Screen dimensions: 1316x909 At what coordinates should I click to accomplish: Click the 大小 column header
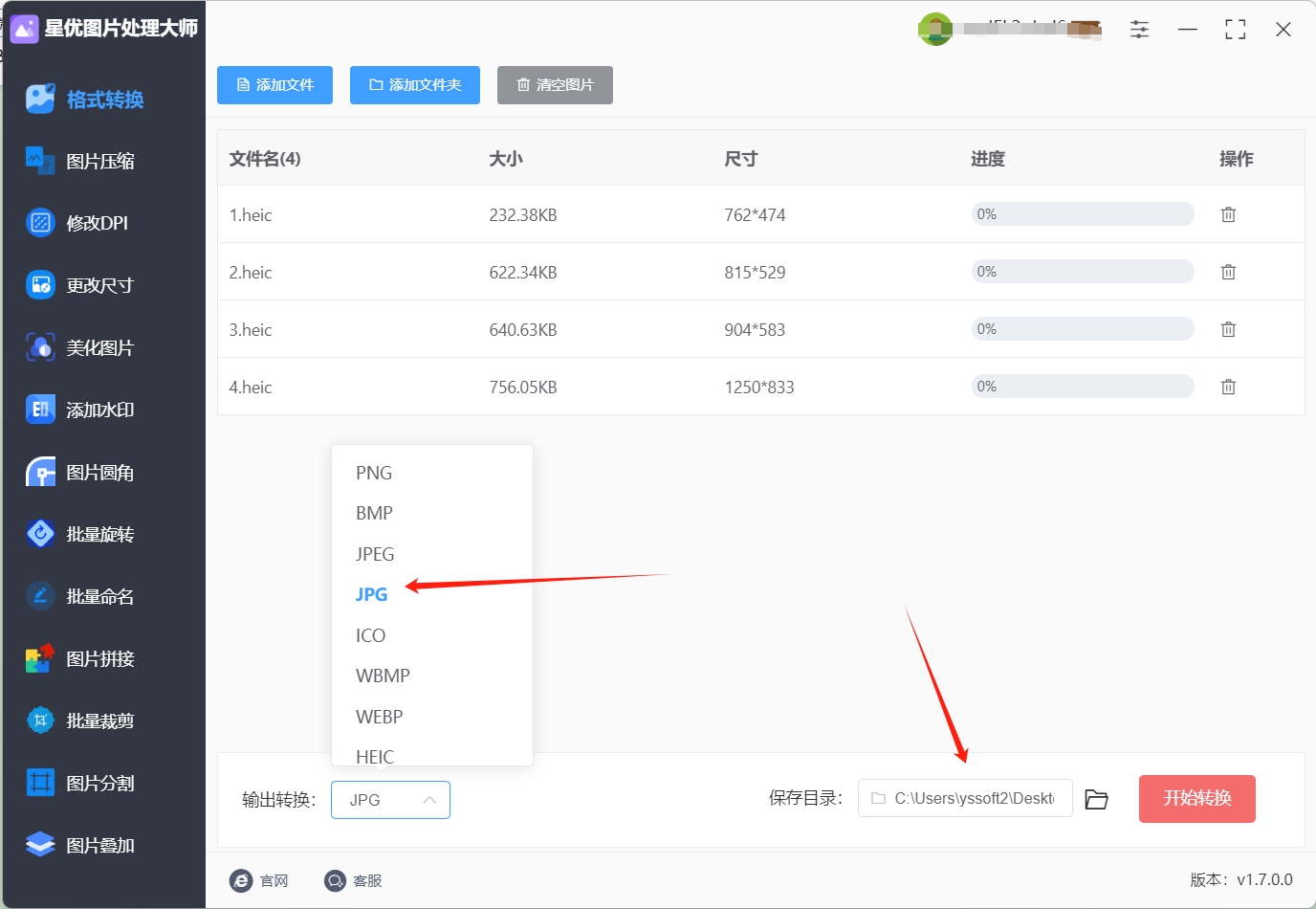coord(506,159)
